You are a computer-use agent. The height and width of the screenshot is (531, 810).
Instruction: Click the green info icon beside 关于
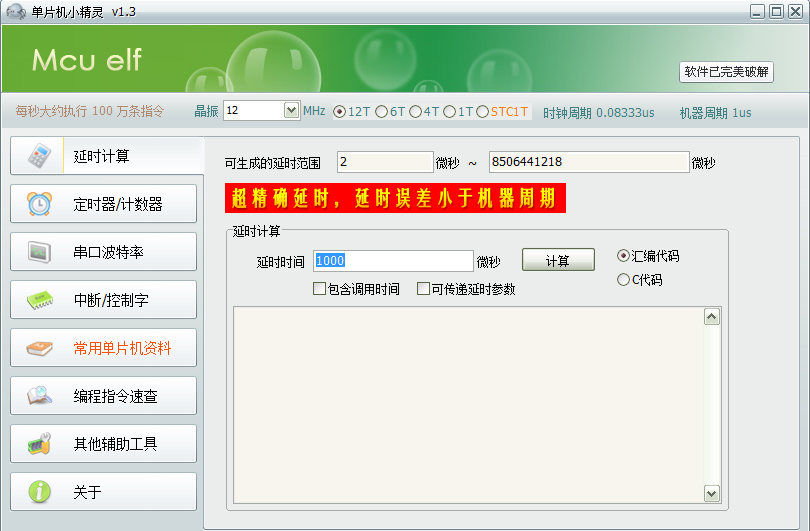point(39,492)
